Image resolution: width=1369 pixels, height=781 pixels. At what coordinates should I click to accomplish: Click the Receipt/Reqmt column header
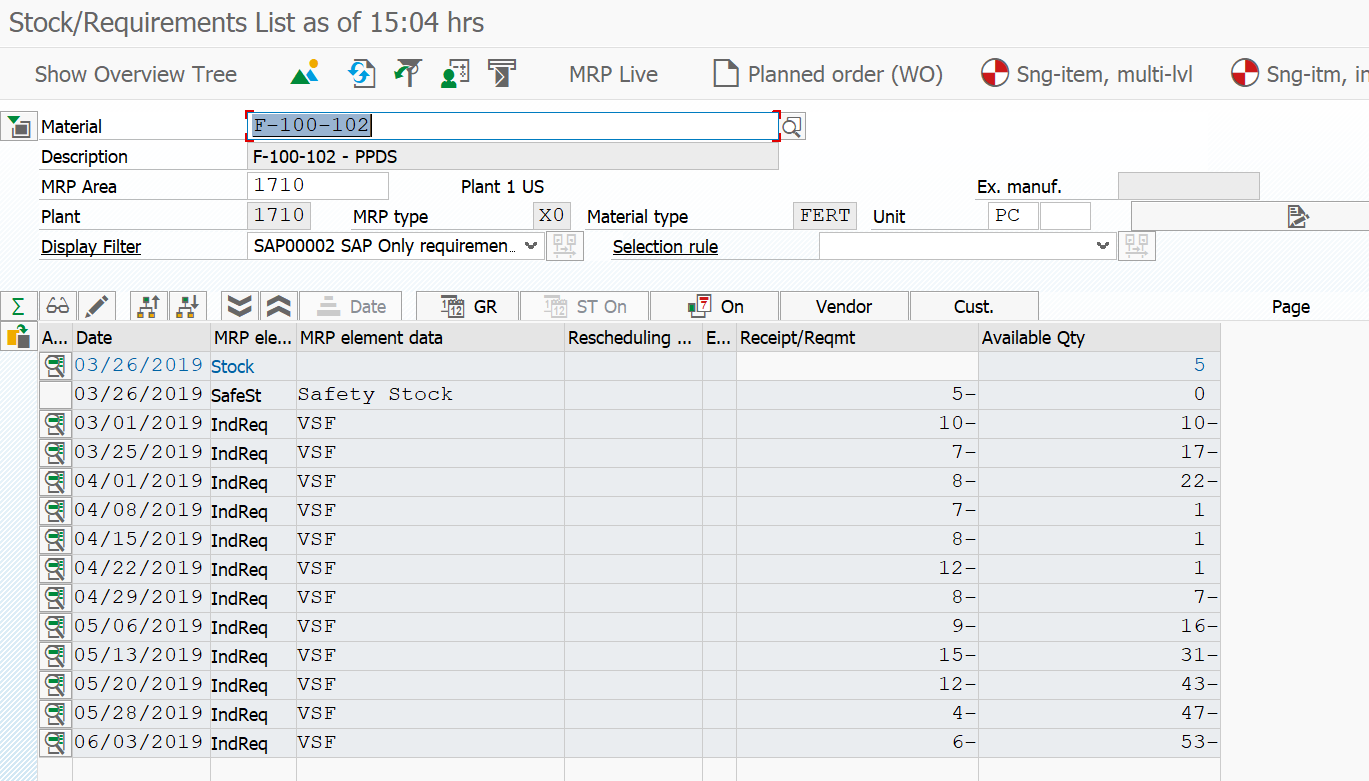point(857,338)
